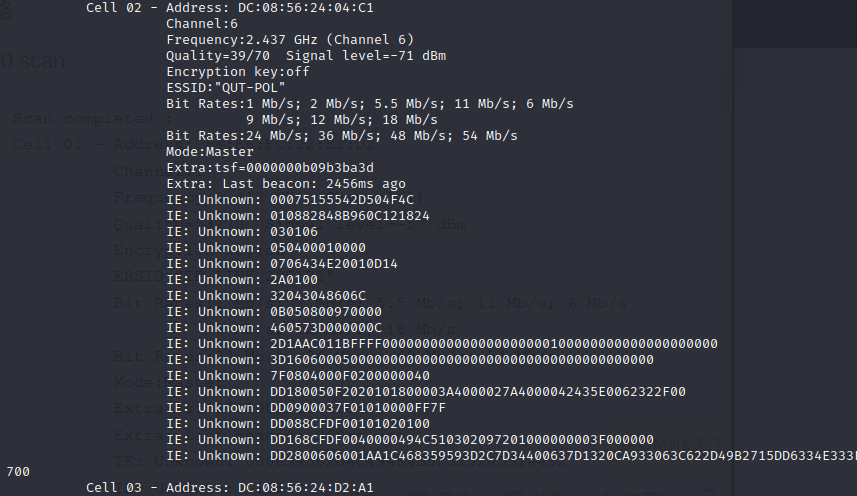
Task: Click the Channel:6 line
Action: click(201, 23)
